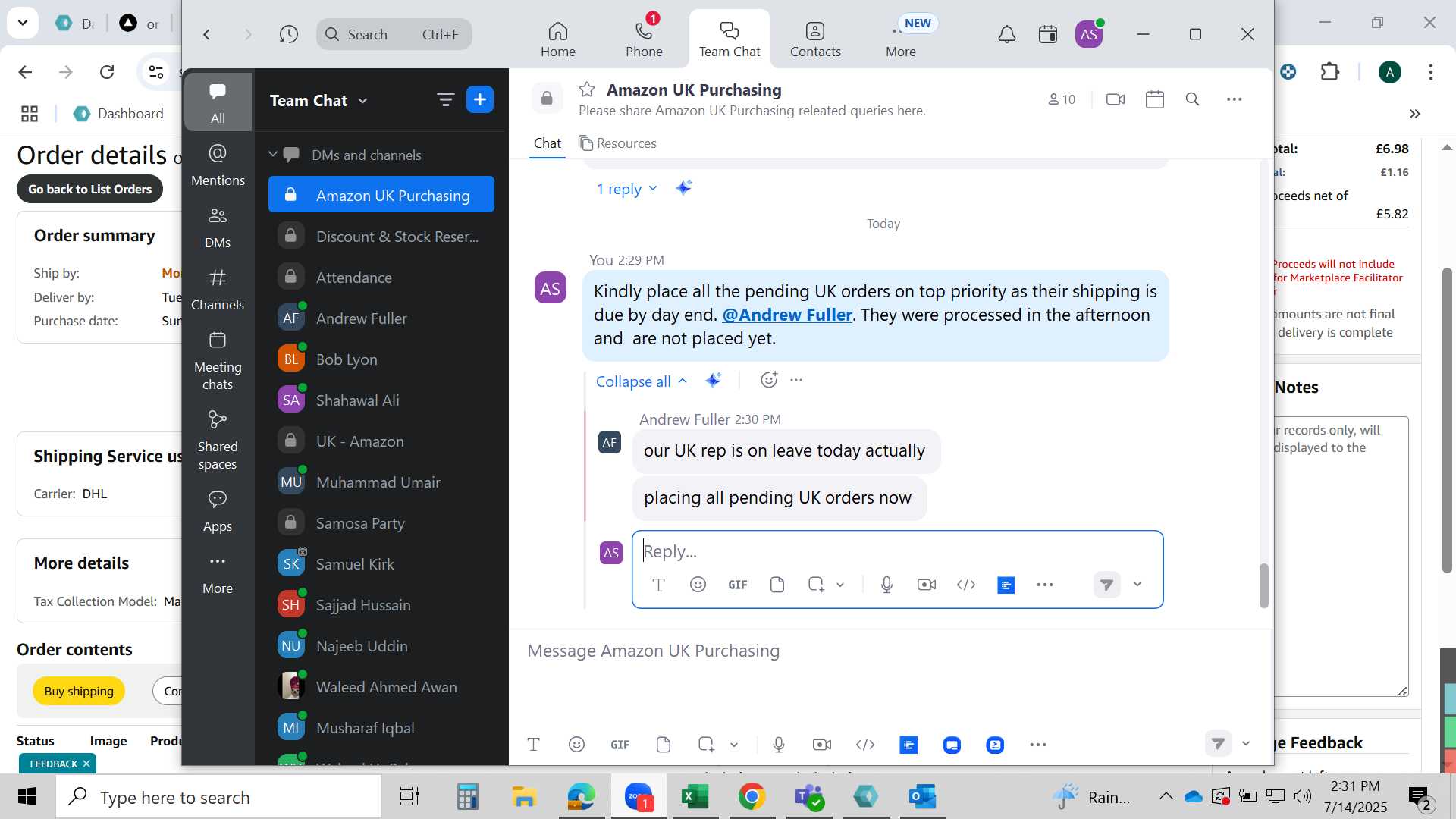Viewport: 1456px width, 819px height.
Task: Open the Samosa Party channel
Action: (x=381, y=523)
